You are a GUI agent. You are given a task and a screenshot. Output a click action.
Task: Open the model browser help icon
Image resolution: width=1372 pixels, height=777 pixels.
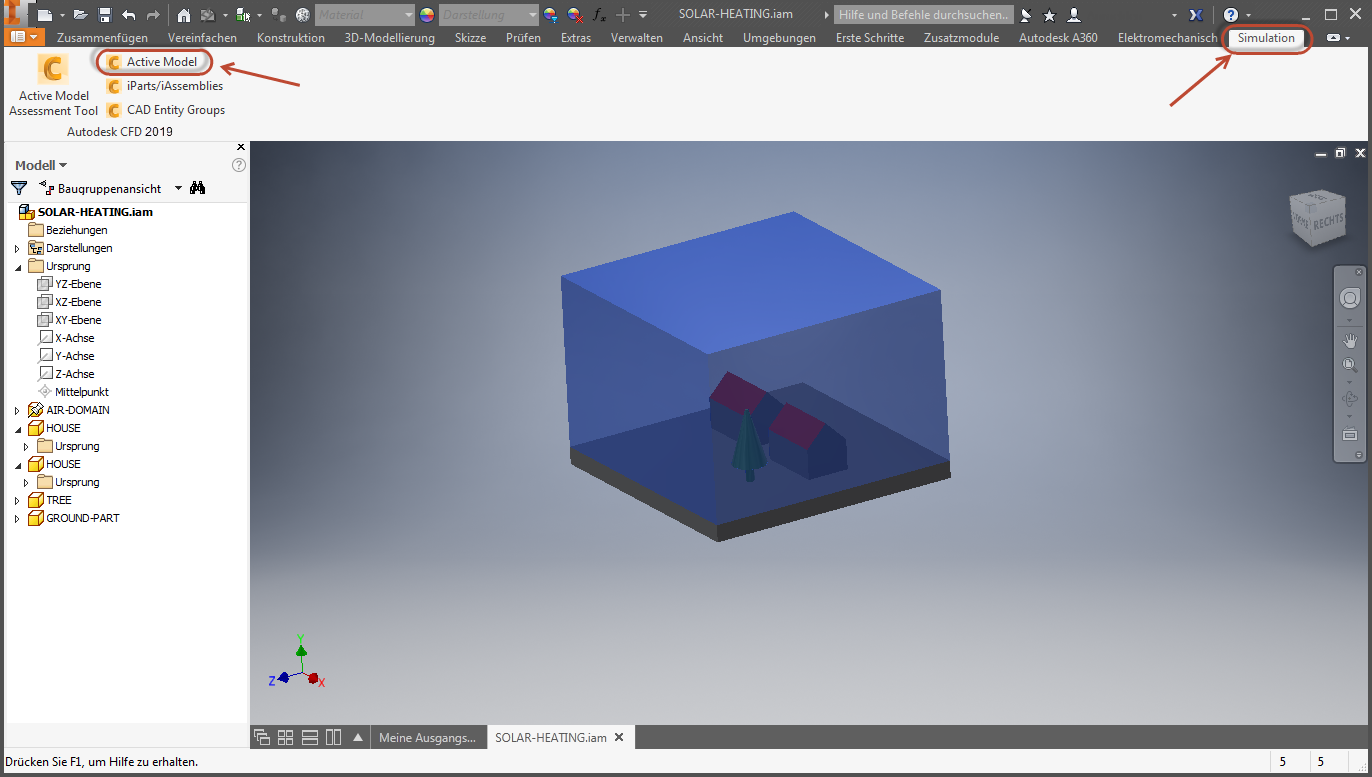point(239,165)
